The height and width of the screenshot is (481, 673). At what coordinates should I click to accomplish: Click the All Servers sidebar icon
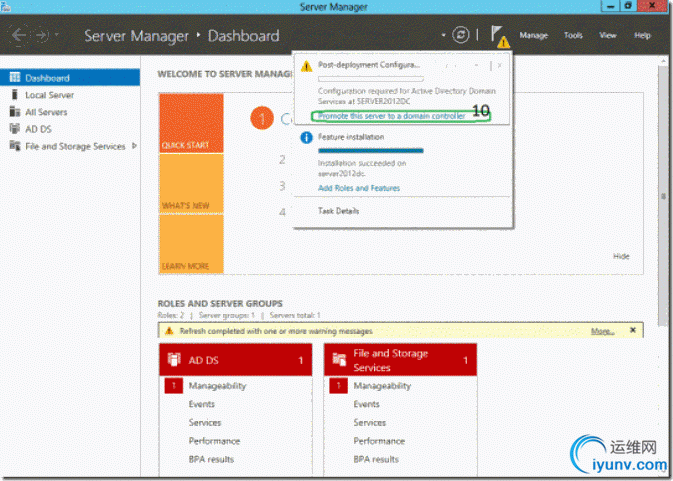[x=15, y=112]
